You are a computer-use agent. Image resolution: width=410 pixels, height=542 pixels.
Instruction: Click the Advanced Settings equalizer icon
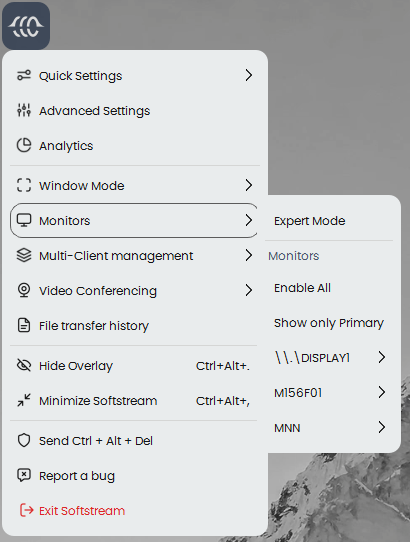(x=24, y=110)
